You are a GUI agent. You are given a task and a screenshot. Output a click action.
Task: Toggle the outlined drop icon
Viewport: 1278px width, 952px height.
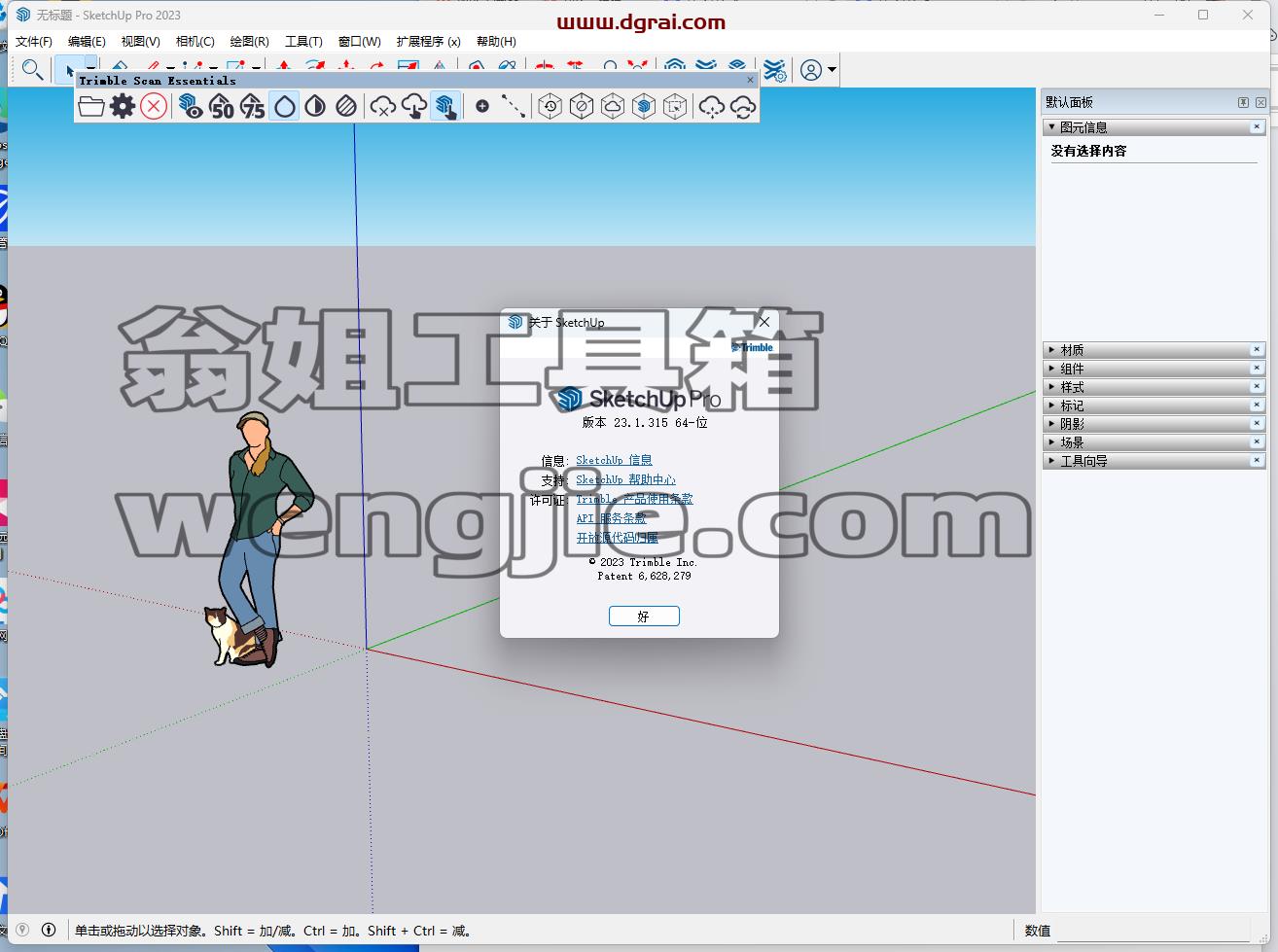(284, 106)
